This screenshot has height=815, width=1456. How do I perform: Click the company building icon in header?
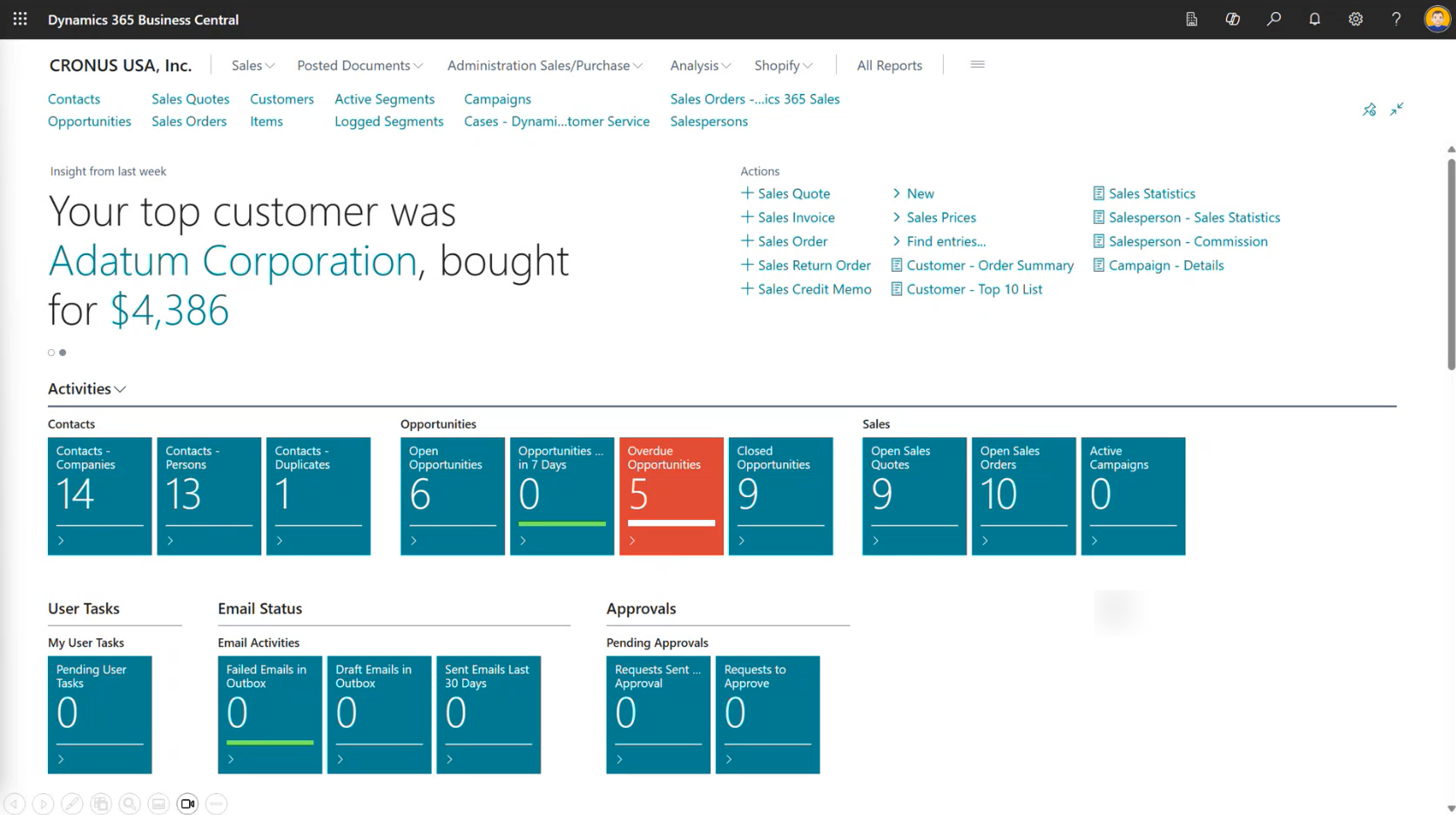pyautogui.click(x=1191, y=19)
